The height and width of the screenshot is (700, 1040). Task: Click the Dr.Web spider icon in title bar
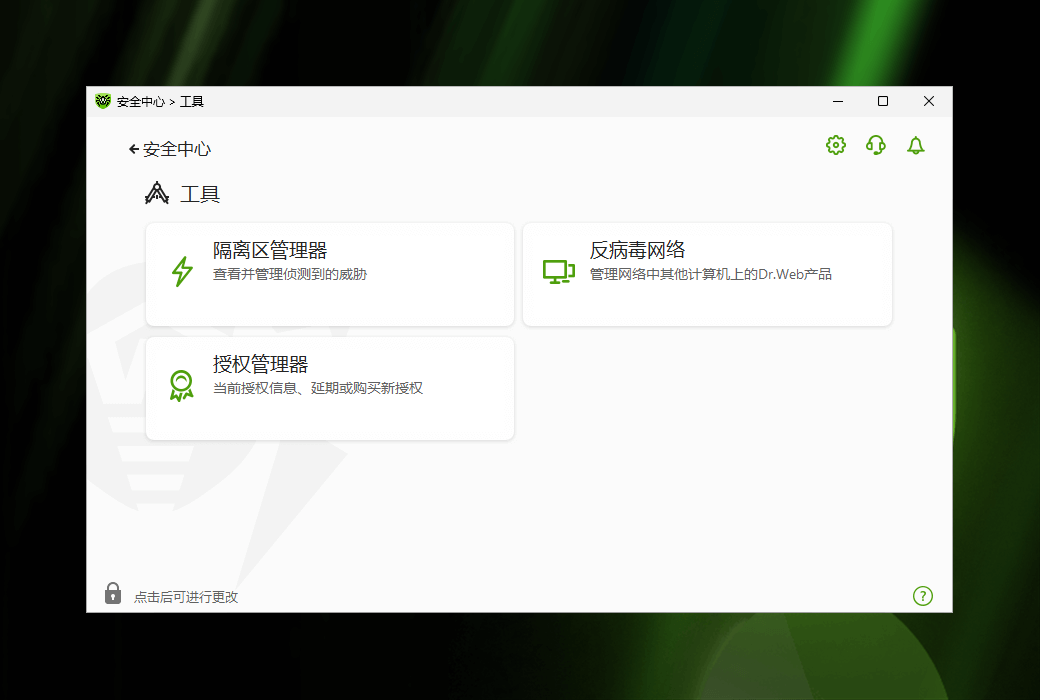pyautogui.click(x=103, y=101)
